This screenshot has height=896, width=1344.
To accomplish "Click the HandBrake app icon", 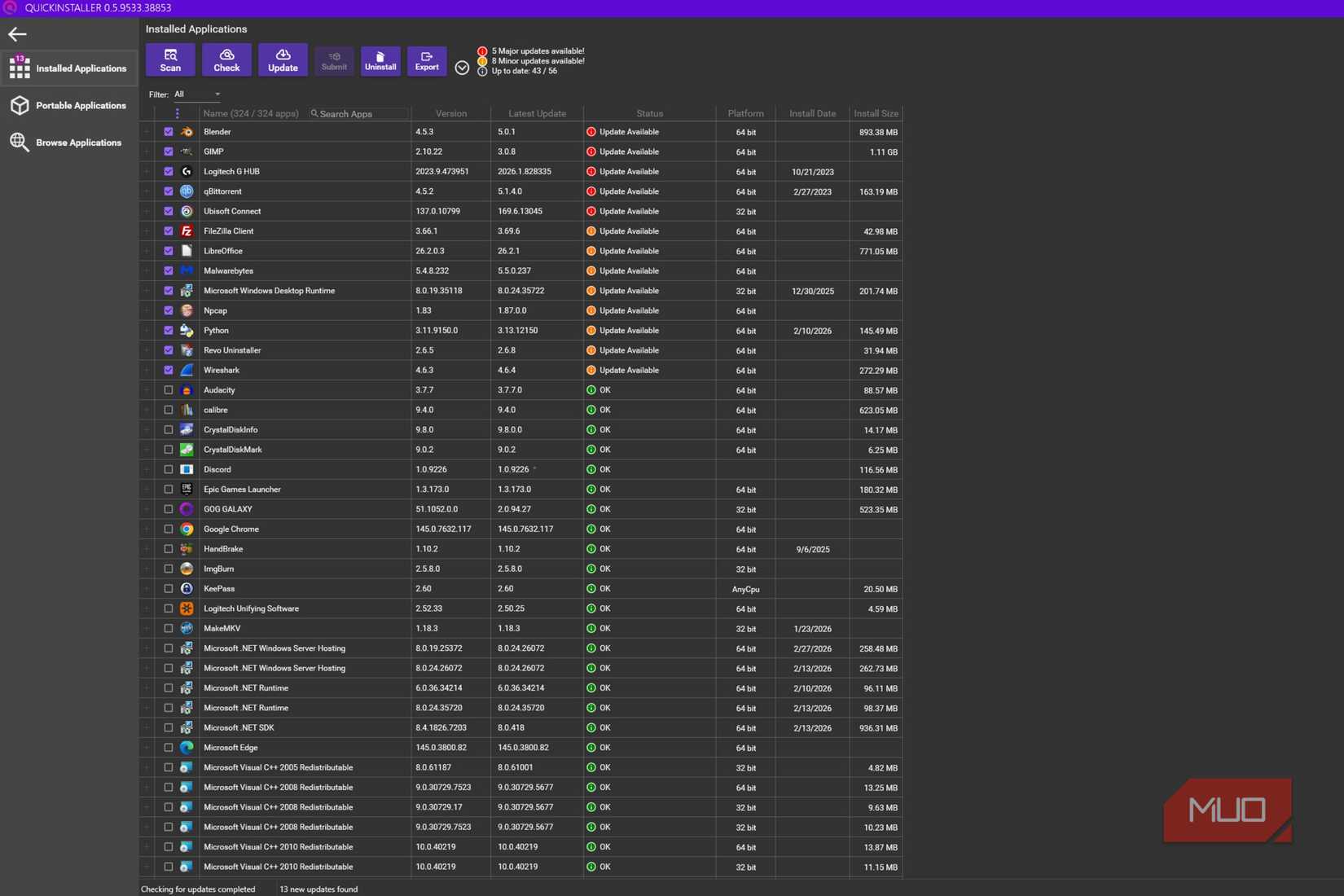I will point(187,549).
